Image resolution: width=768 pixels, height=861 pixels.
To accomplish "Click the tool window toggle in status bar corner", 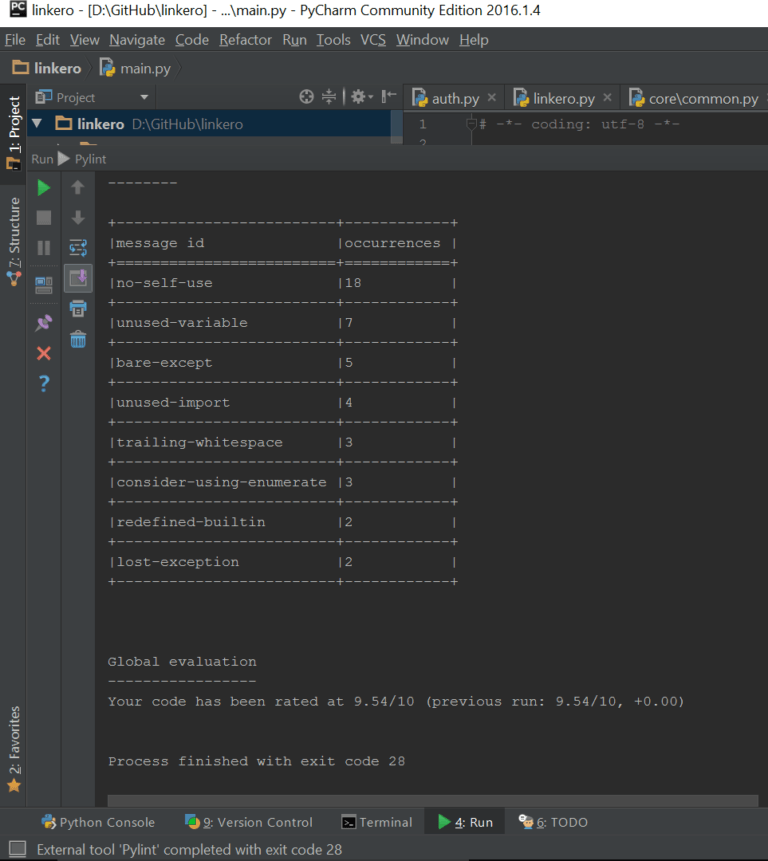I will [17, 849].
